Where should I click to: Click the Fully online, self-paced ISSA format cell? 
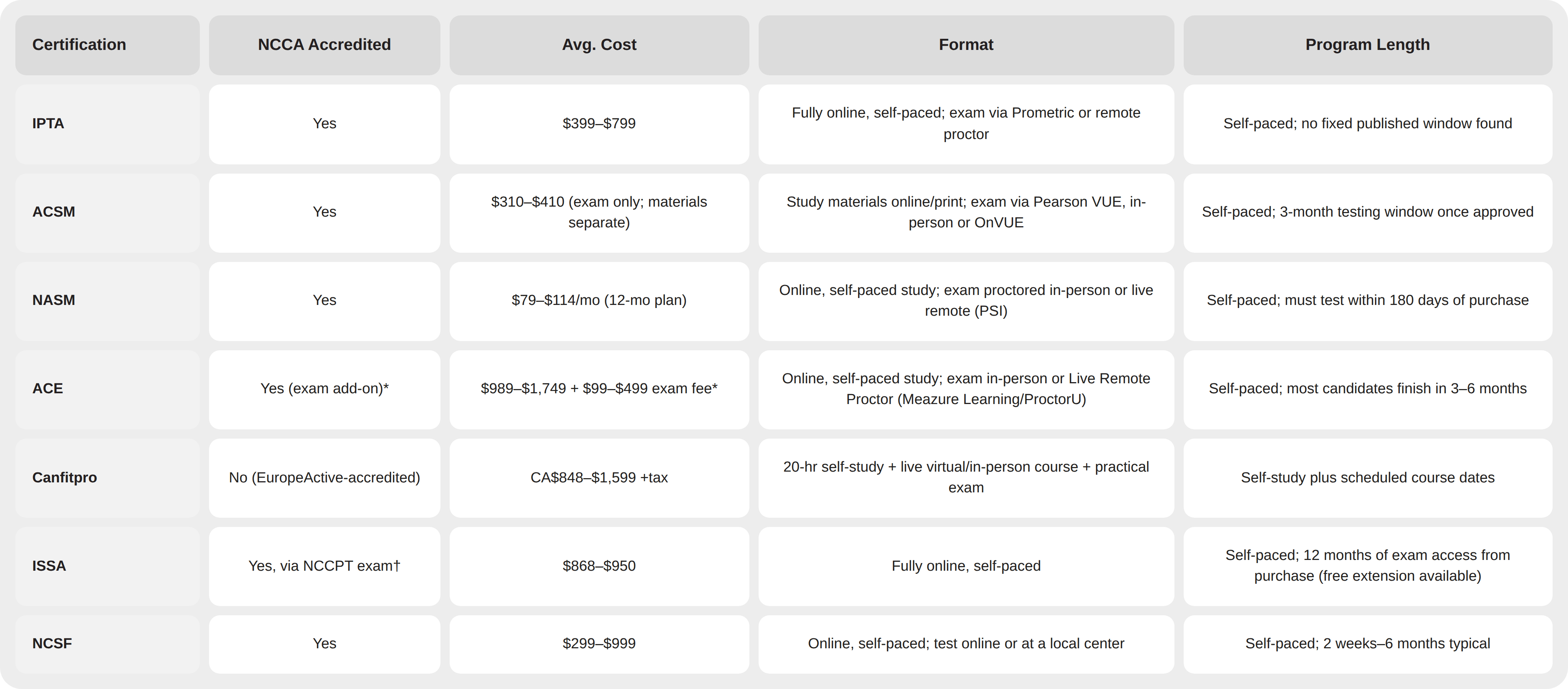pyautogui.click(x=966, y=566)
